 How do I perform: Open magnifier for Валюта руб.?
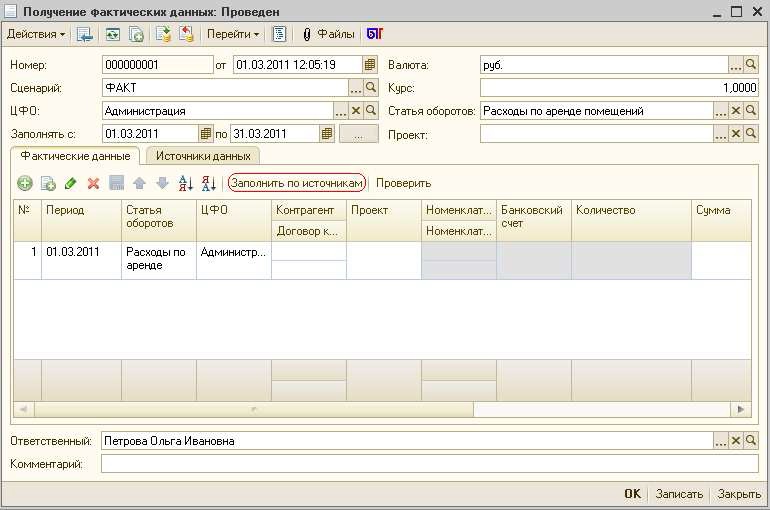point(751,64)
